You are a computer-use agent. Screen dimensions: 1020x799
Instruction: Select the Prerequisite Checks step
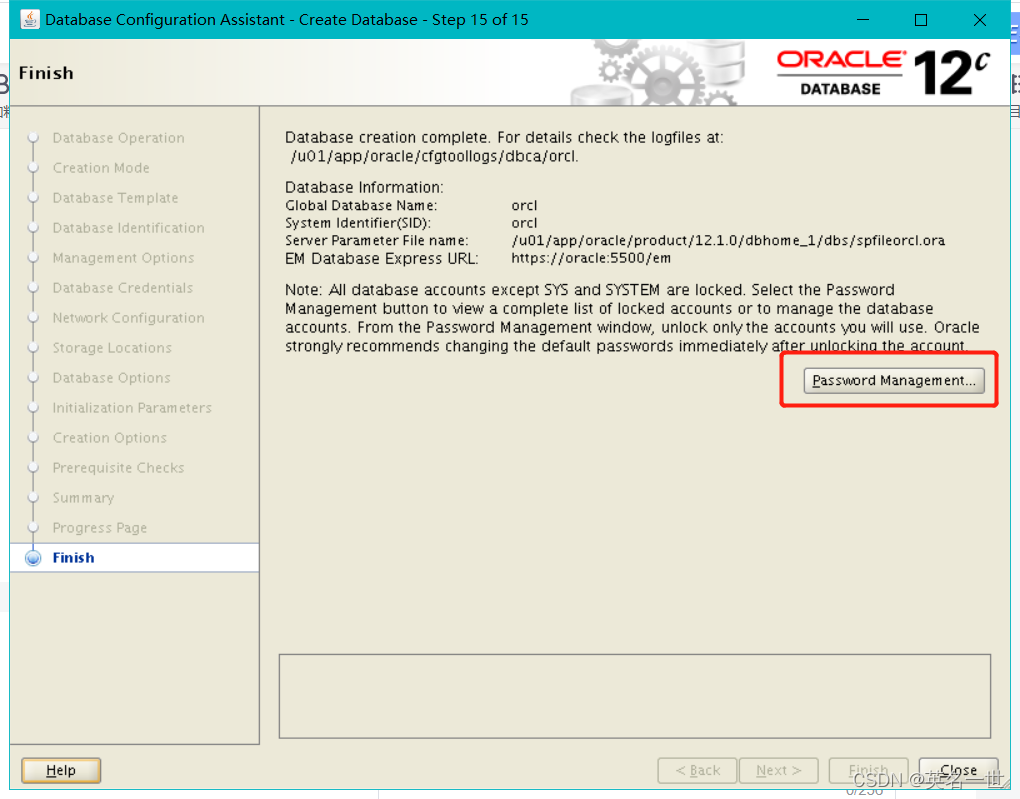118,467
